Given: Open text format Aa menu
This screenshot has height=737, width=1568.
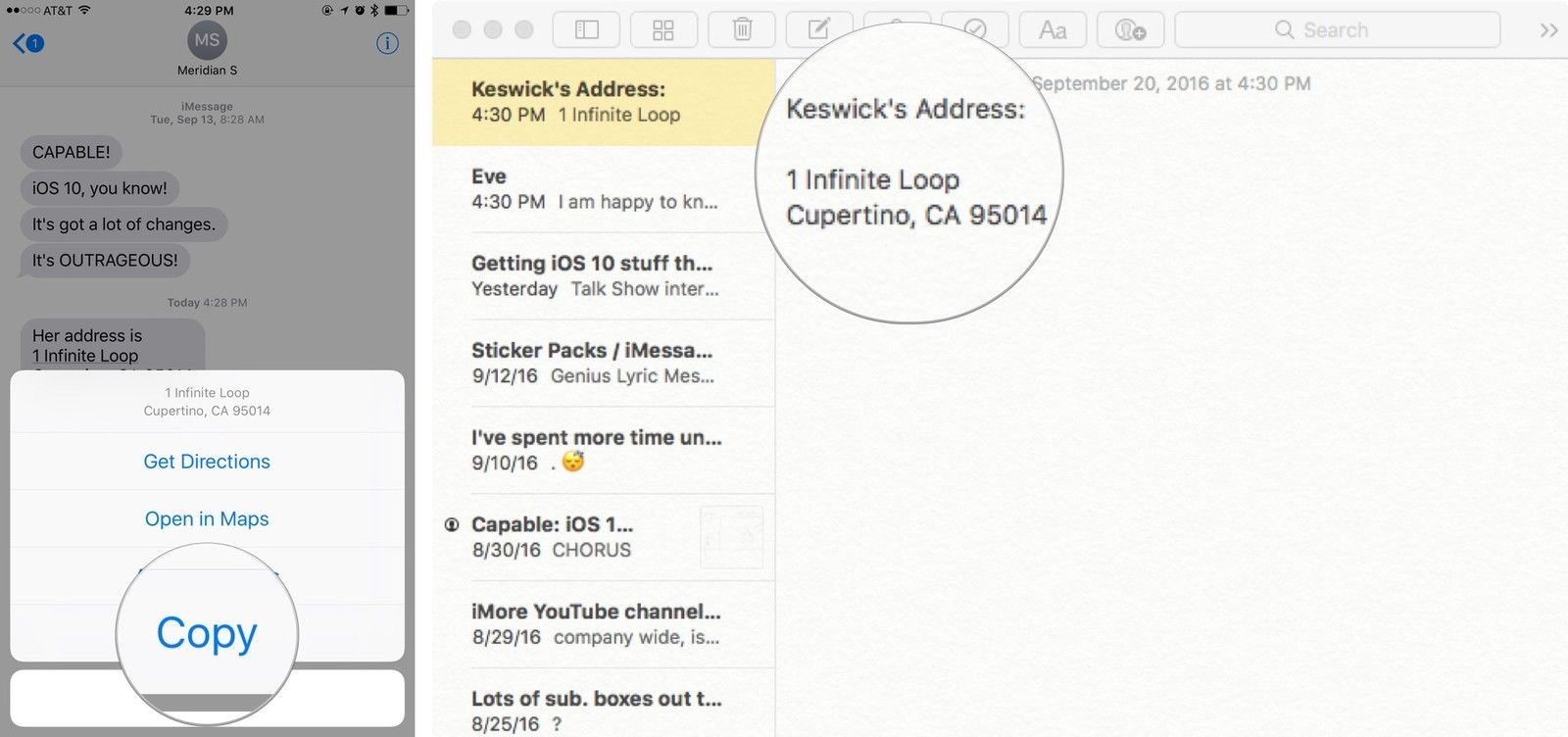Looking at the screenshot, I should point(1053,30).
